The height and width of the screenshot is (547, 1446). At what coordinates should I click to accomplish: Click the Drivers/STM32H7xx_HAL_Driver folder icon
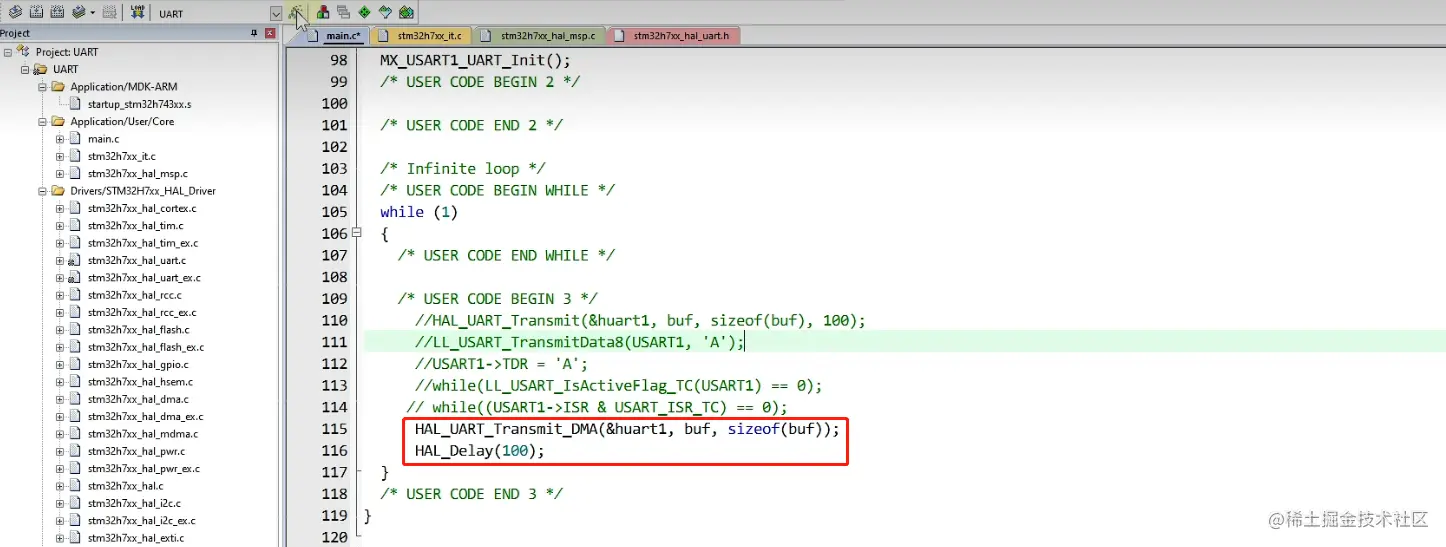point(58,191)
